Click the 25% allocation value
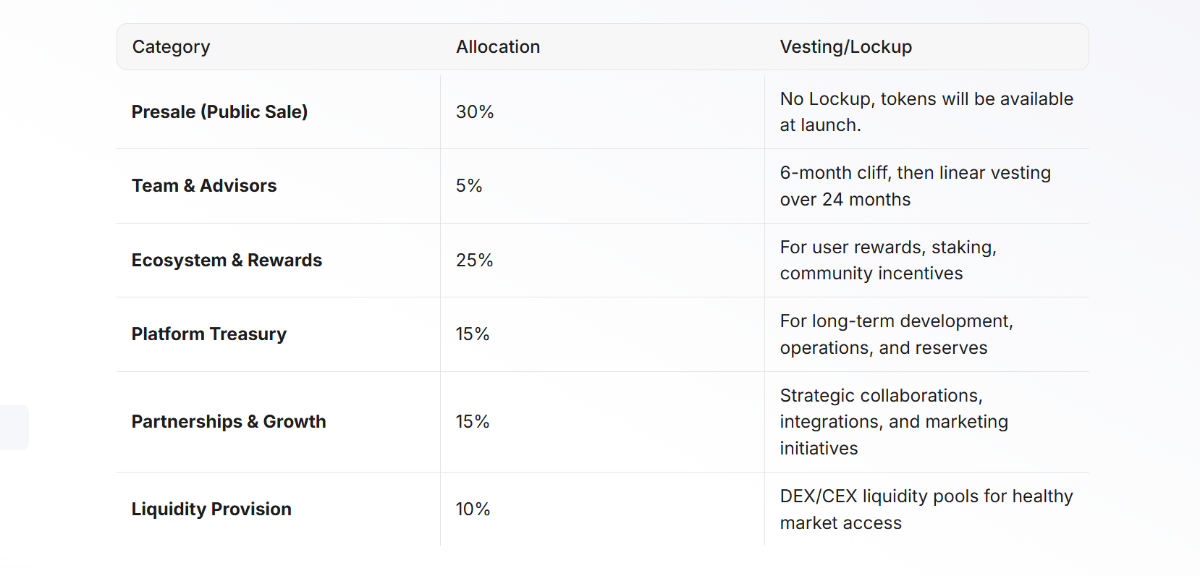Image resolution: width=1200 pixels, height=576 pixels. click(x=475, y=260)
